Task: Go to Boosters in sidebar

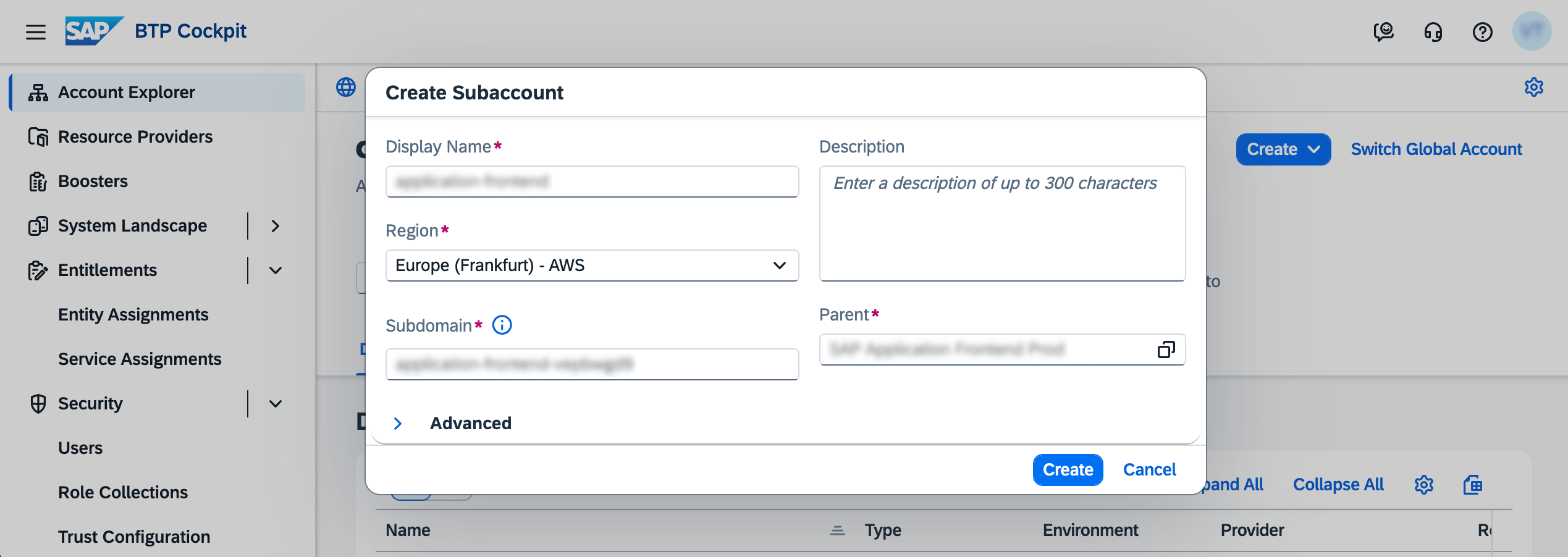Action: (93, 182)
